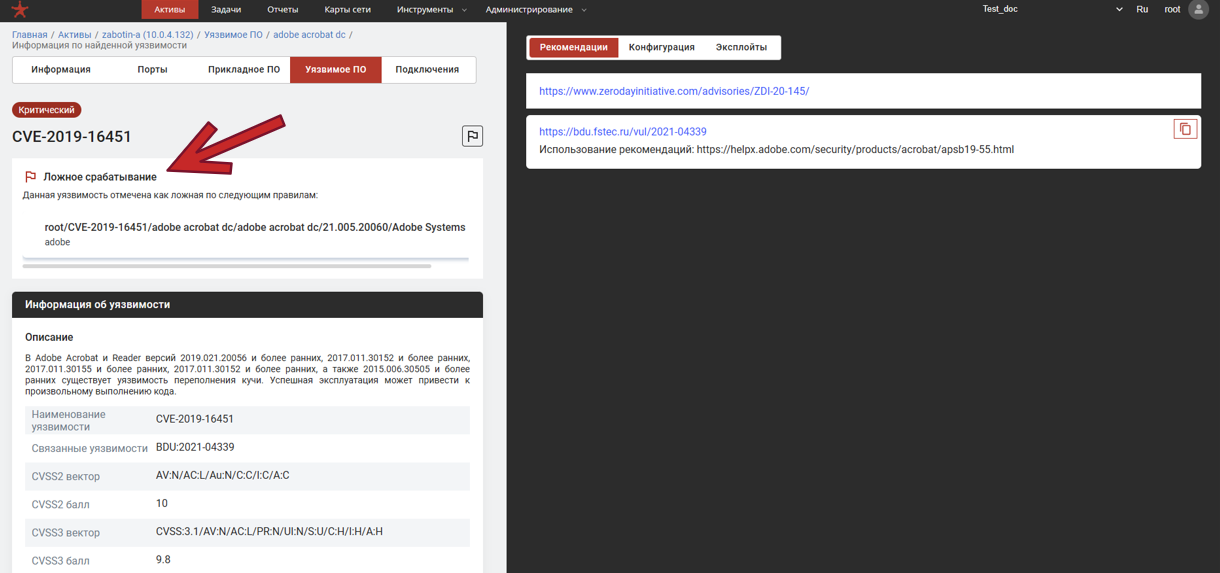1220x573 pixels.
Task: Click the red star logo
Action: [19, 10]
